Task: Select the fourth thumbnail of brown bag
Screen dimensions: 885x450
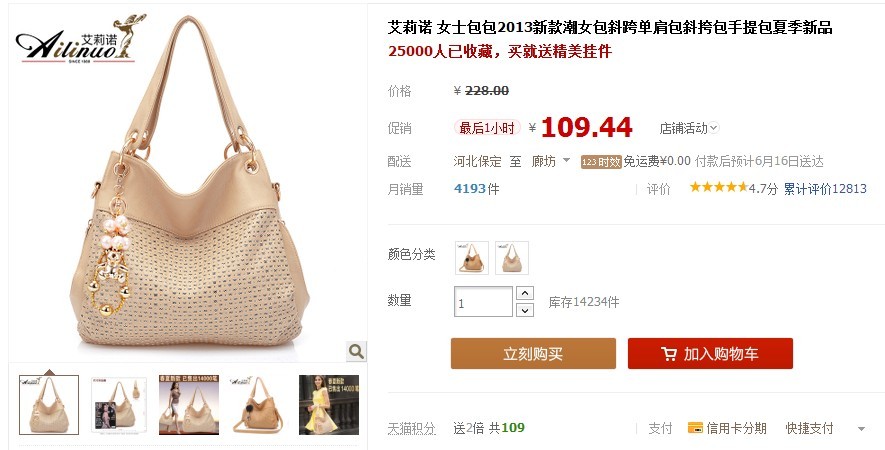Action: (258, 405)
